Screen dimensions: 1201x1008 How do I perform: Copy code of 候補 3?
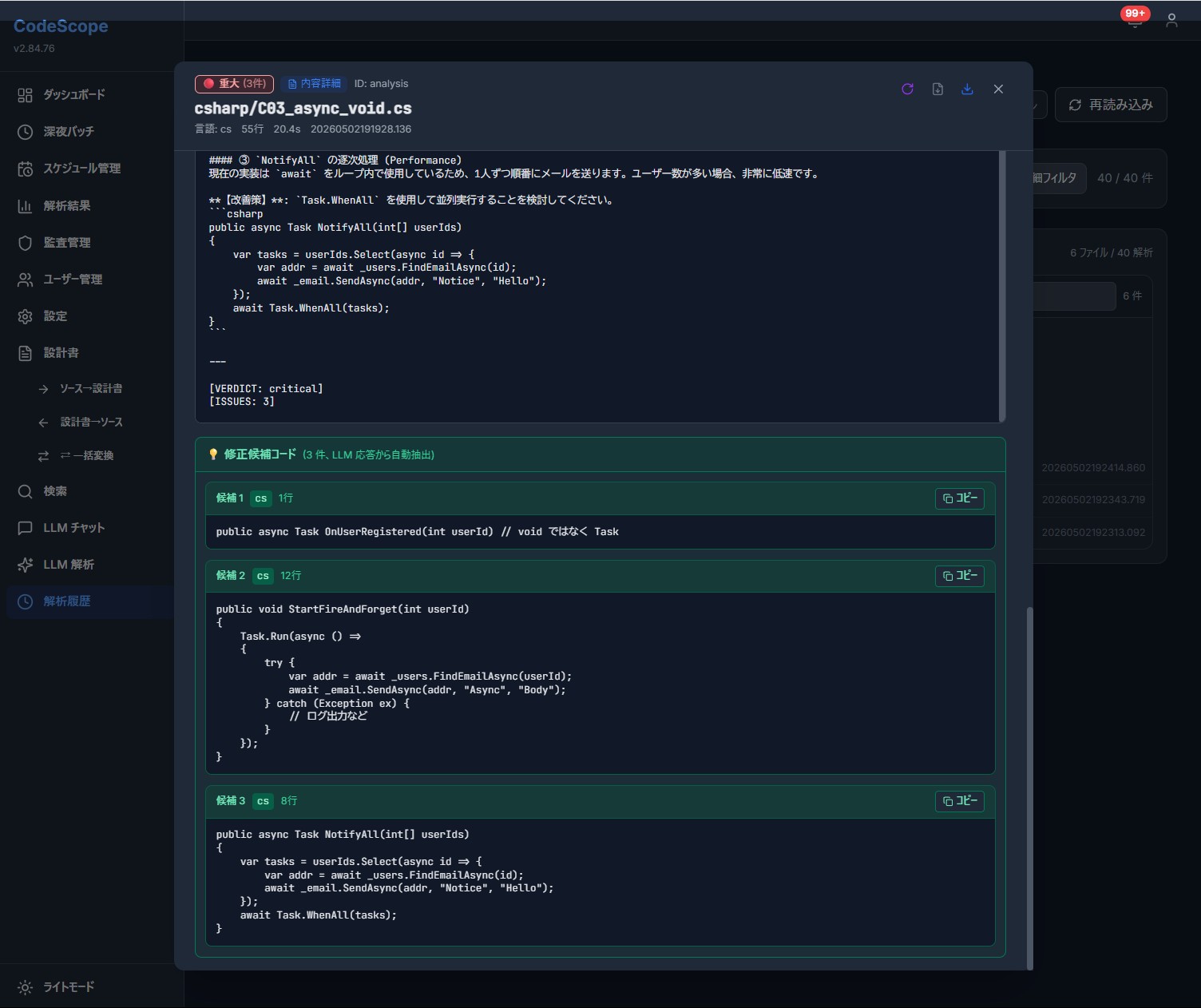point(960,801)
